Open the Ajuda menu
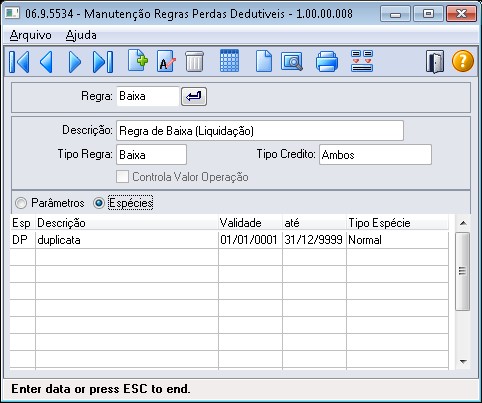 point(81,35)
